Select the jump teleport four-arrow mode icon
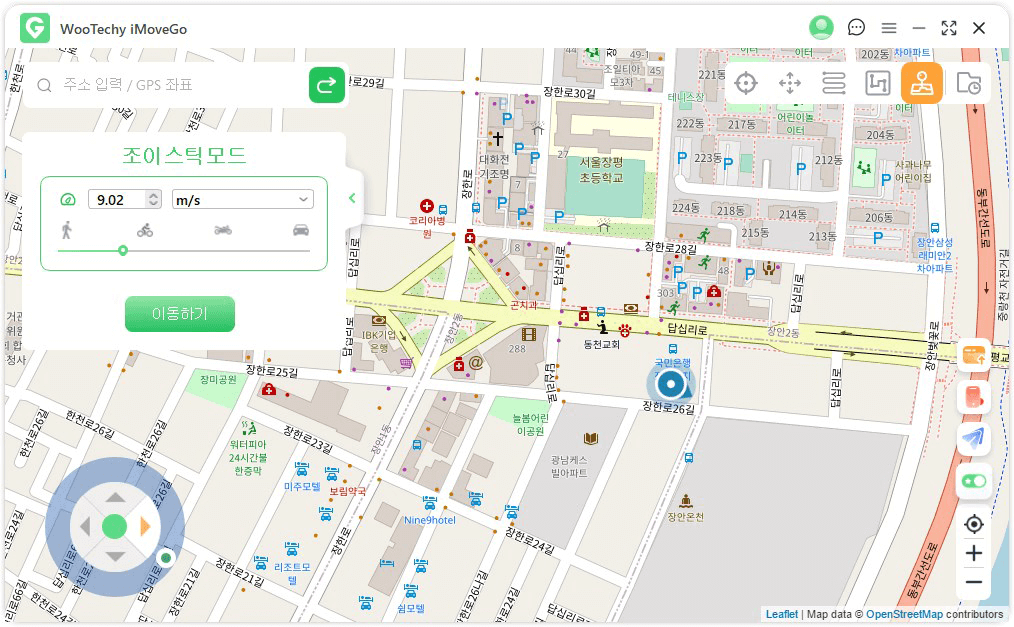The image size is (1014, 627). pos(790,83)
